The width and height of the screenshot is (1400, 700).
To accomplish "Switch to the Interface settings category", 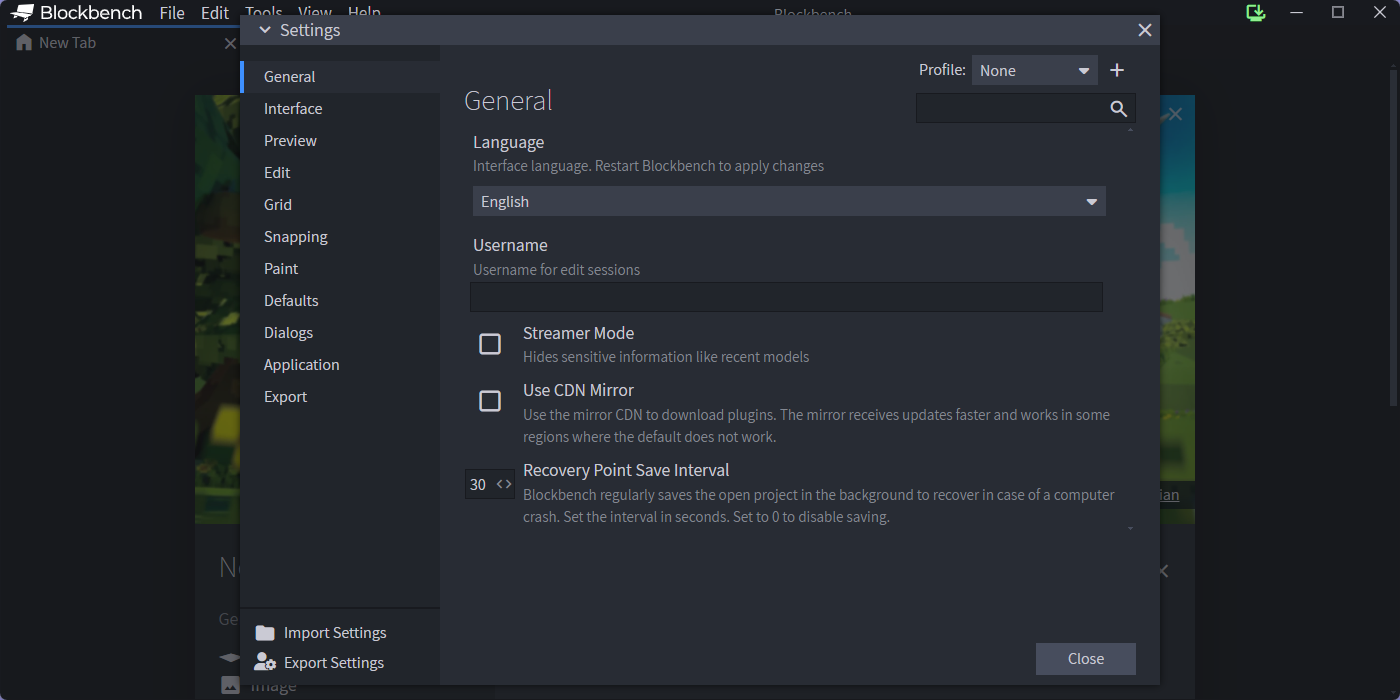I will point(293,109).
